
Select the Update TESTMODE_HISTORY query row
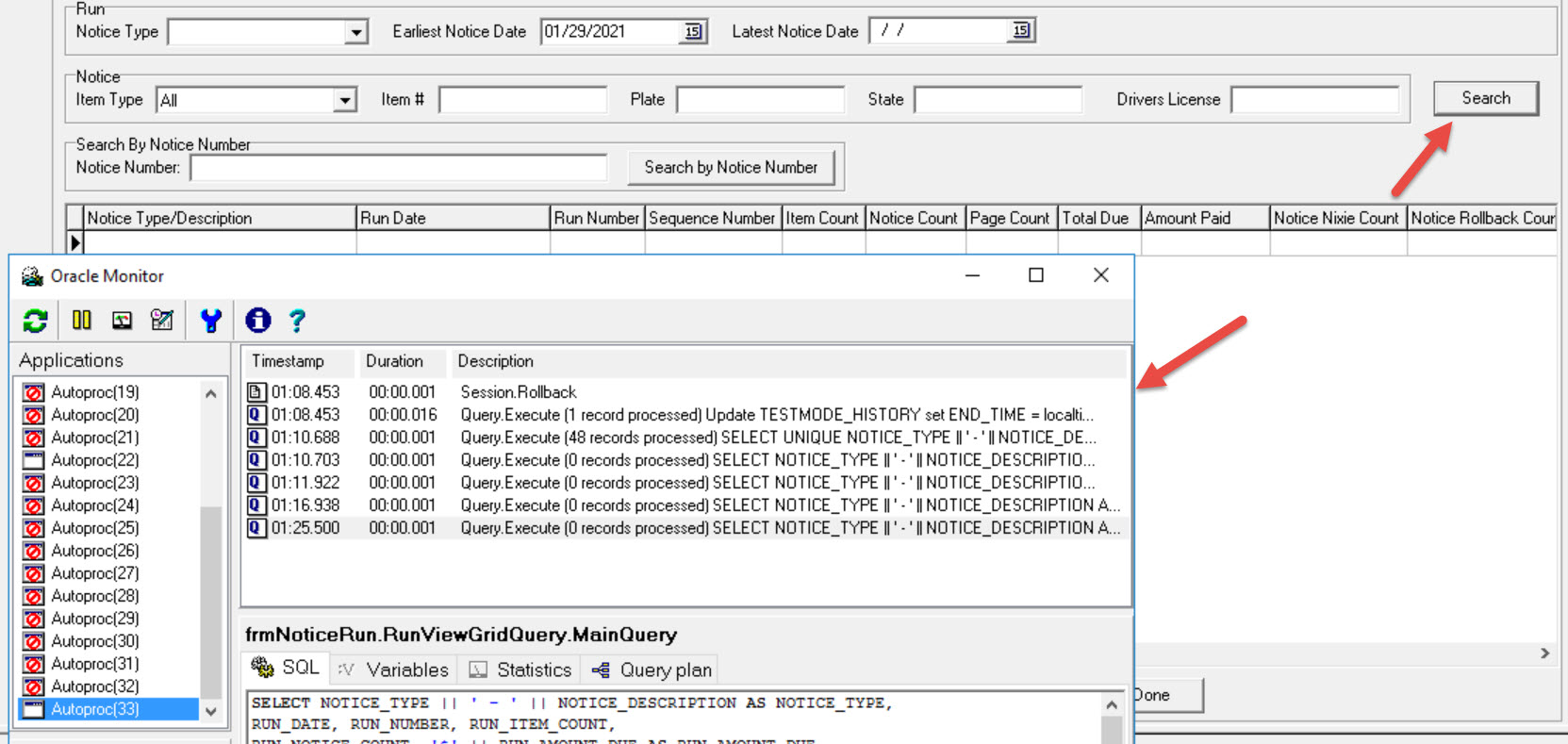[x=685, y=414]
